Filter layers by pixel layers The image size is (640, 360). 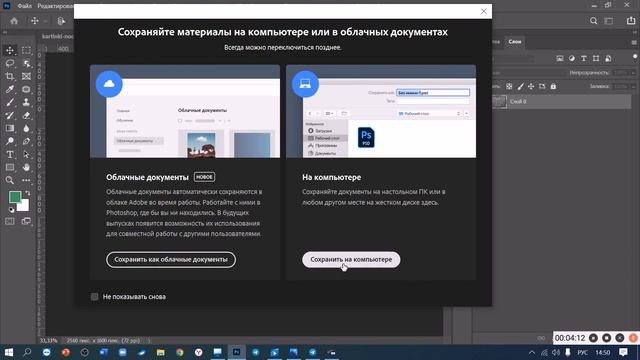coord(560,58)
